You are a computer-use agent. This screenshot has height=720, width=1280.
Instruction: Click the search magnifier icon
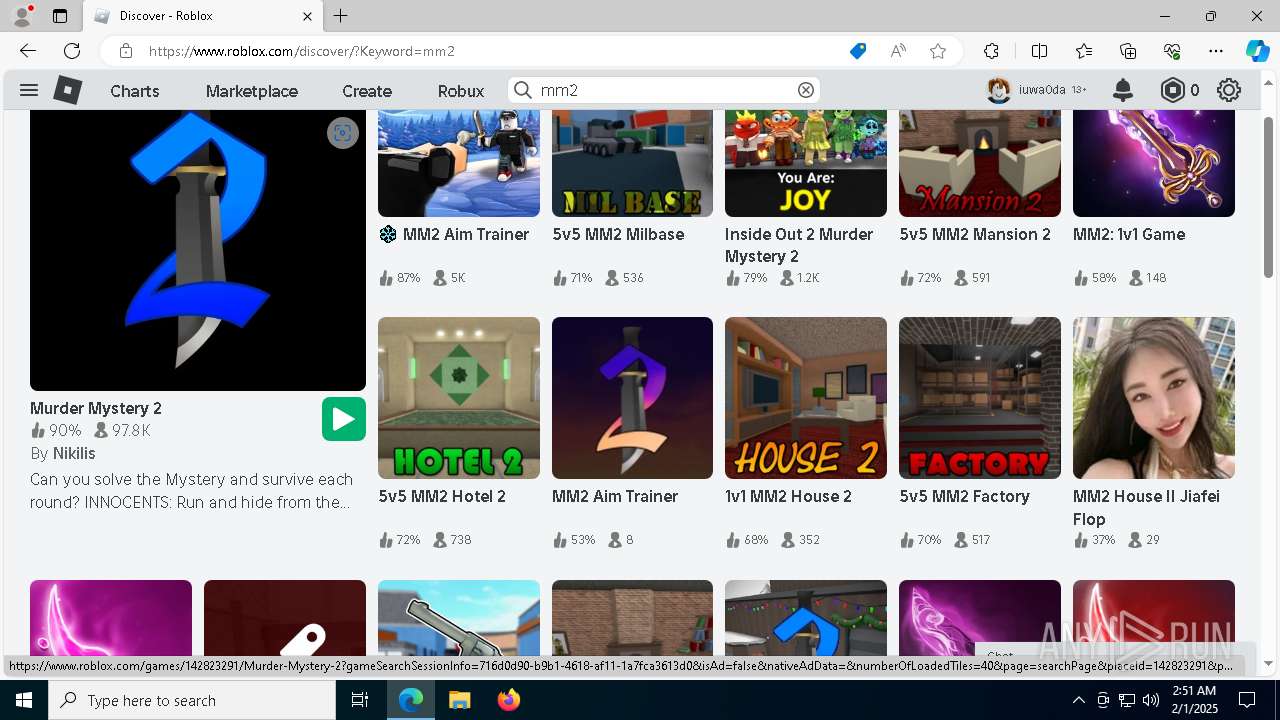point(523,90)
